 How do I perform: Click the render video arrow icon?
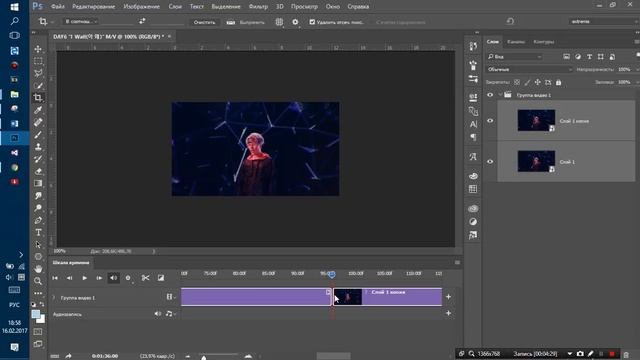click(x=68, y=356)
